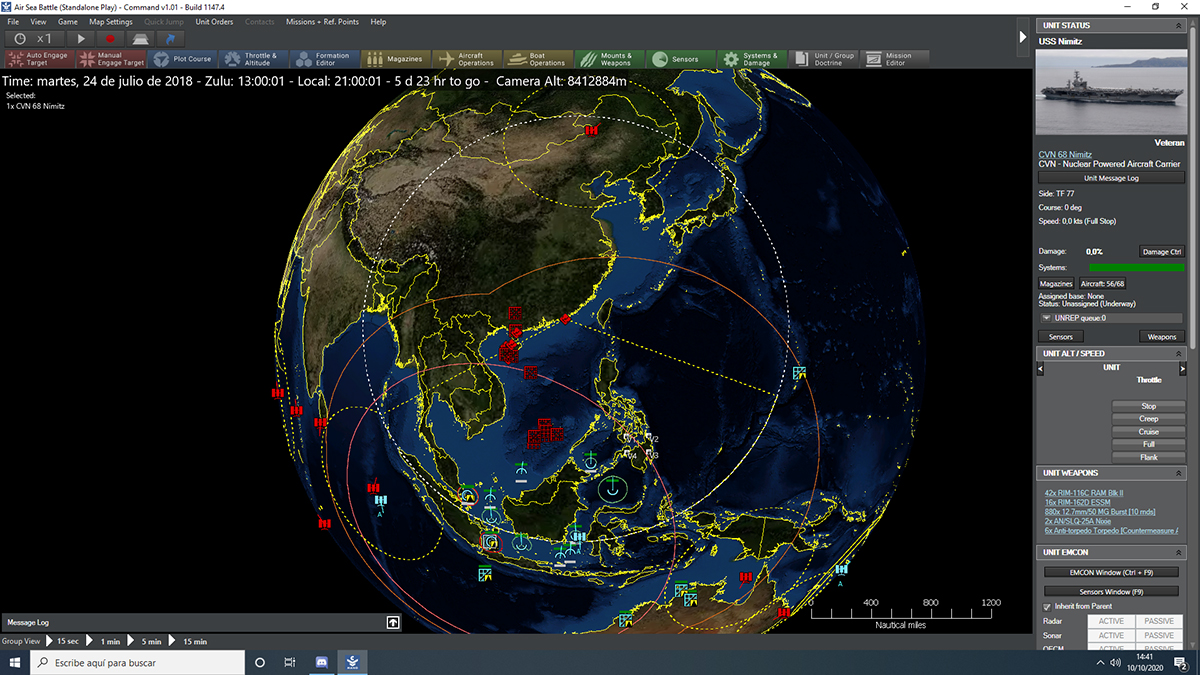Image resolution: width=1200 pixels, height=675 pixels.
Task: Click left arrow in Unit Alt/Speed panel
Action: pyautogui.click(x=1041, y=369)
